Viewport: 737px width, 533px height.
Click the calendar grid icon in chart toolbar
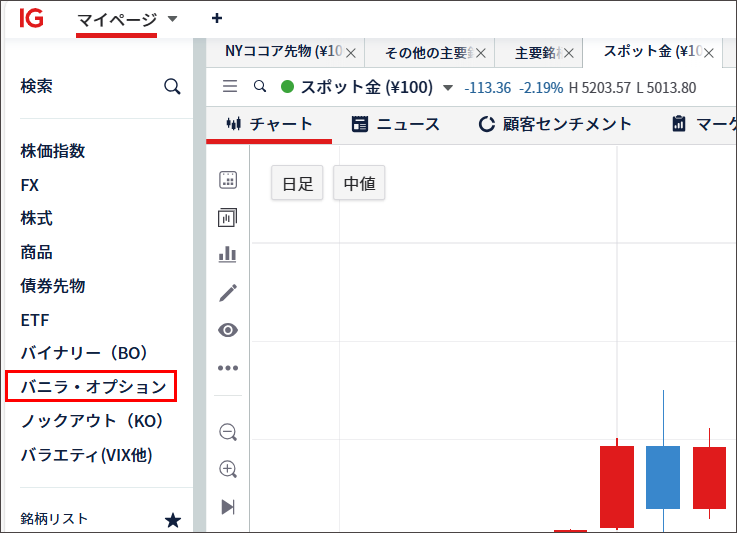point(228,180)
